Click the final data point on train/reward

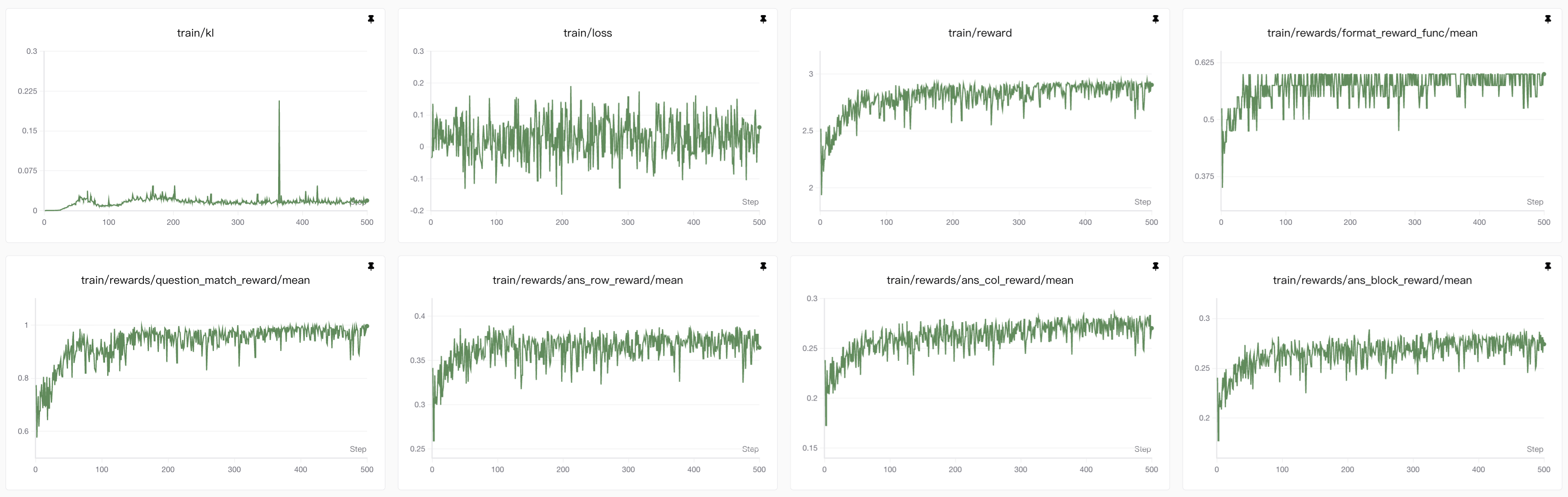point(1152,85)
